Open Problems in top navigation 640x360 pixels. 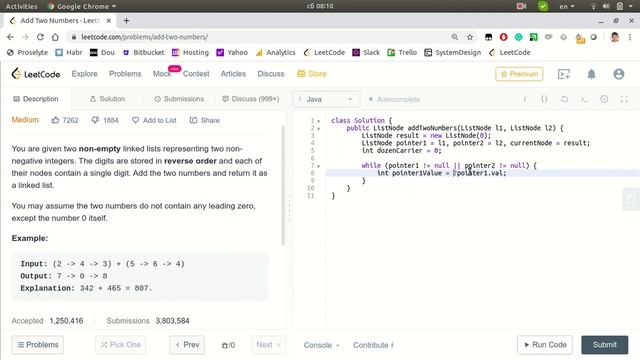click(x=125, y=74)
